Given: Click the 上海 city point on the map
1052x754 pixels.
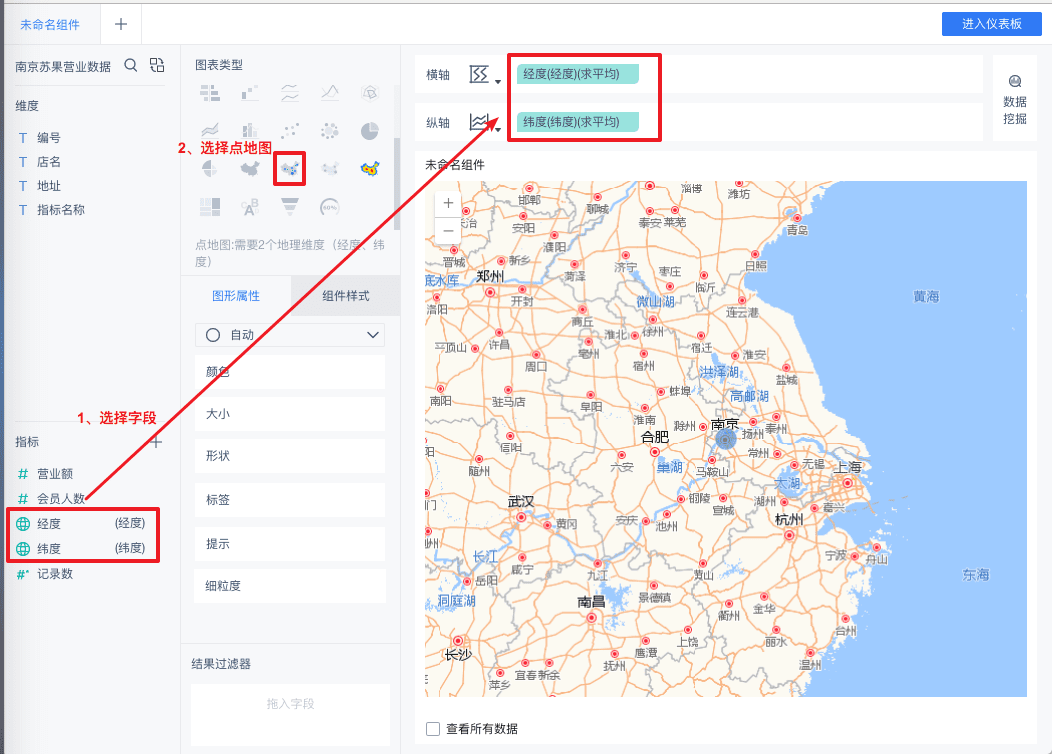Looking at the screenshot, I should click(847, 482).
